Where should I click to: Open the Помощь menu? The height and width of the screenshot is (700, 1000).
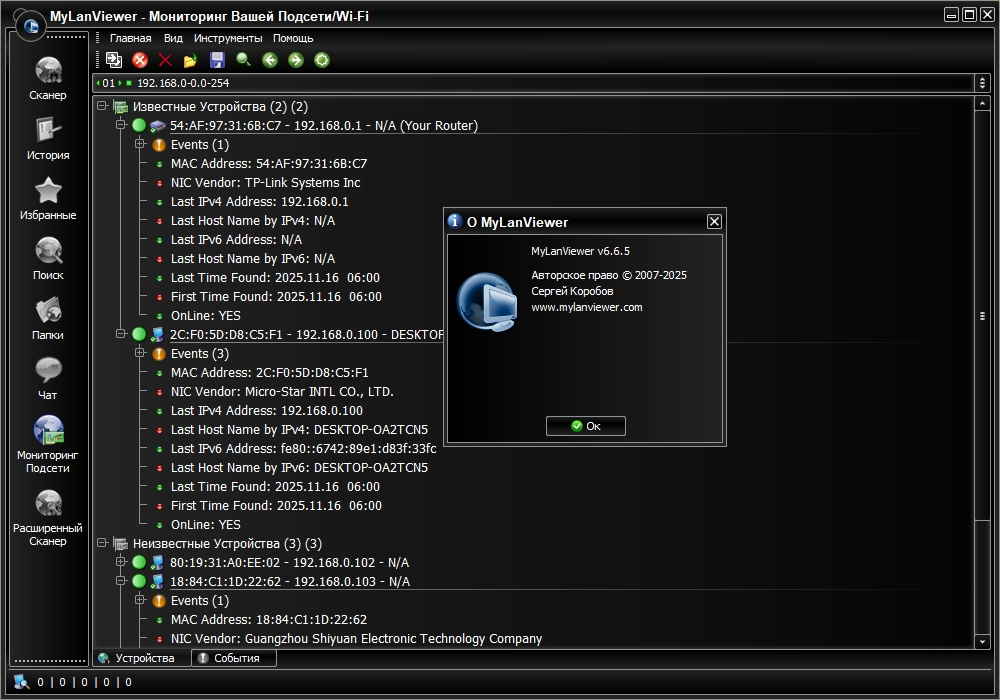(x=293, y=38)
